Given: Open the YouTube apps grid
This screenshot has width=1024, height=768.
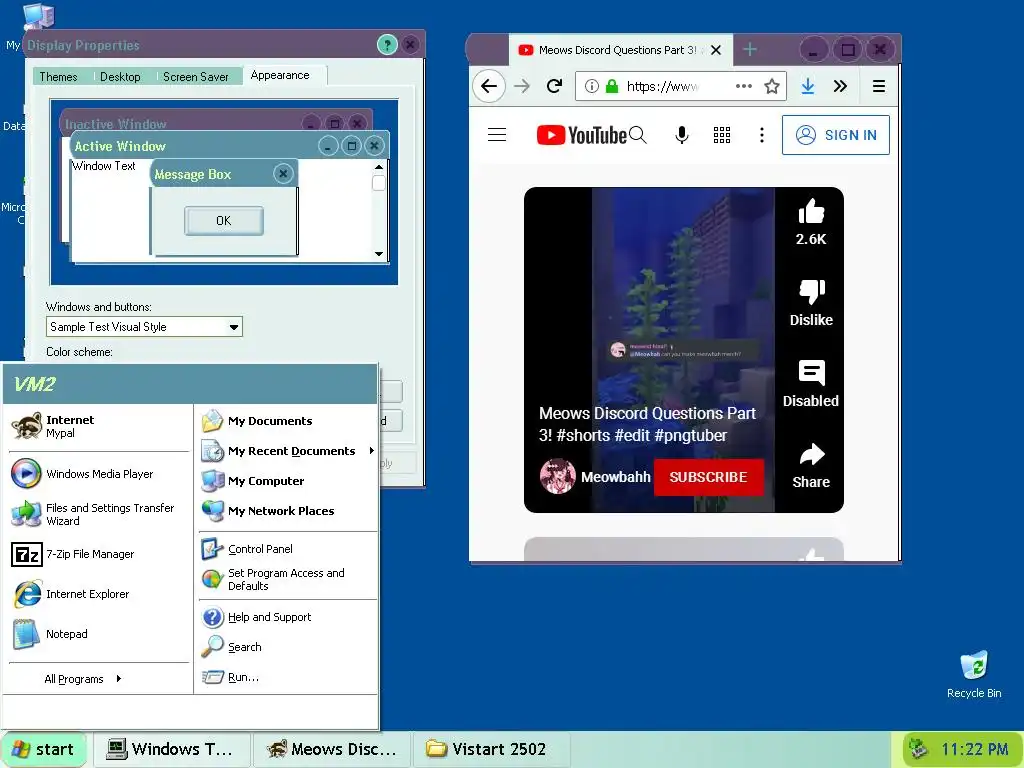Looking at the screenshot, I should (722, 135).
